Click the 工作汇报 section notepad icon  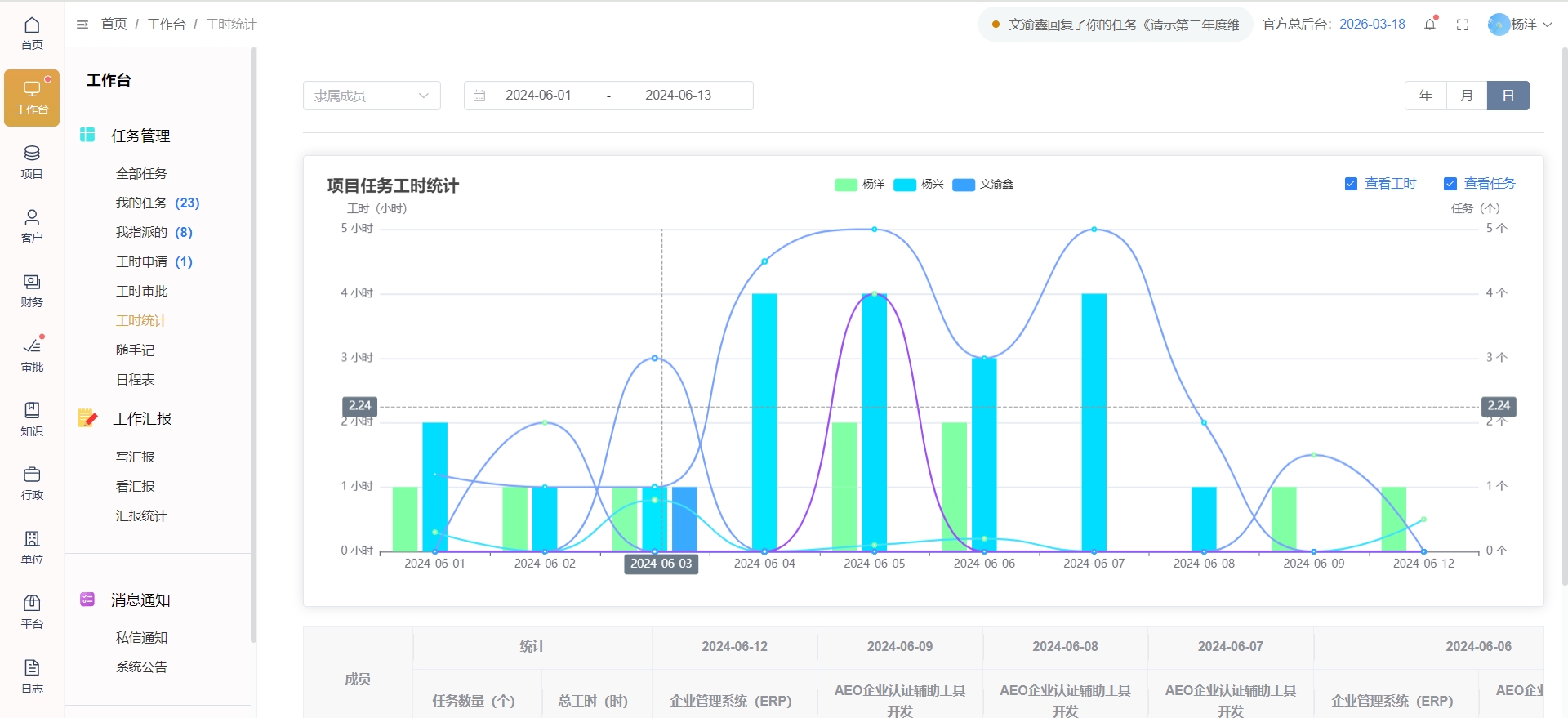tap(87, 418)
